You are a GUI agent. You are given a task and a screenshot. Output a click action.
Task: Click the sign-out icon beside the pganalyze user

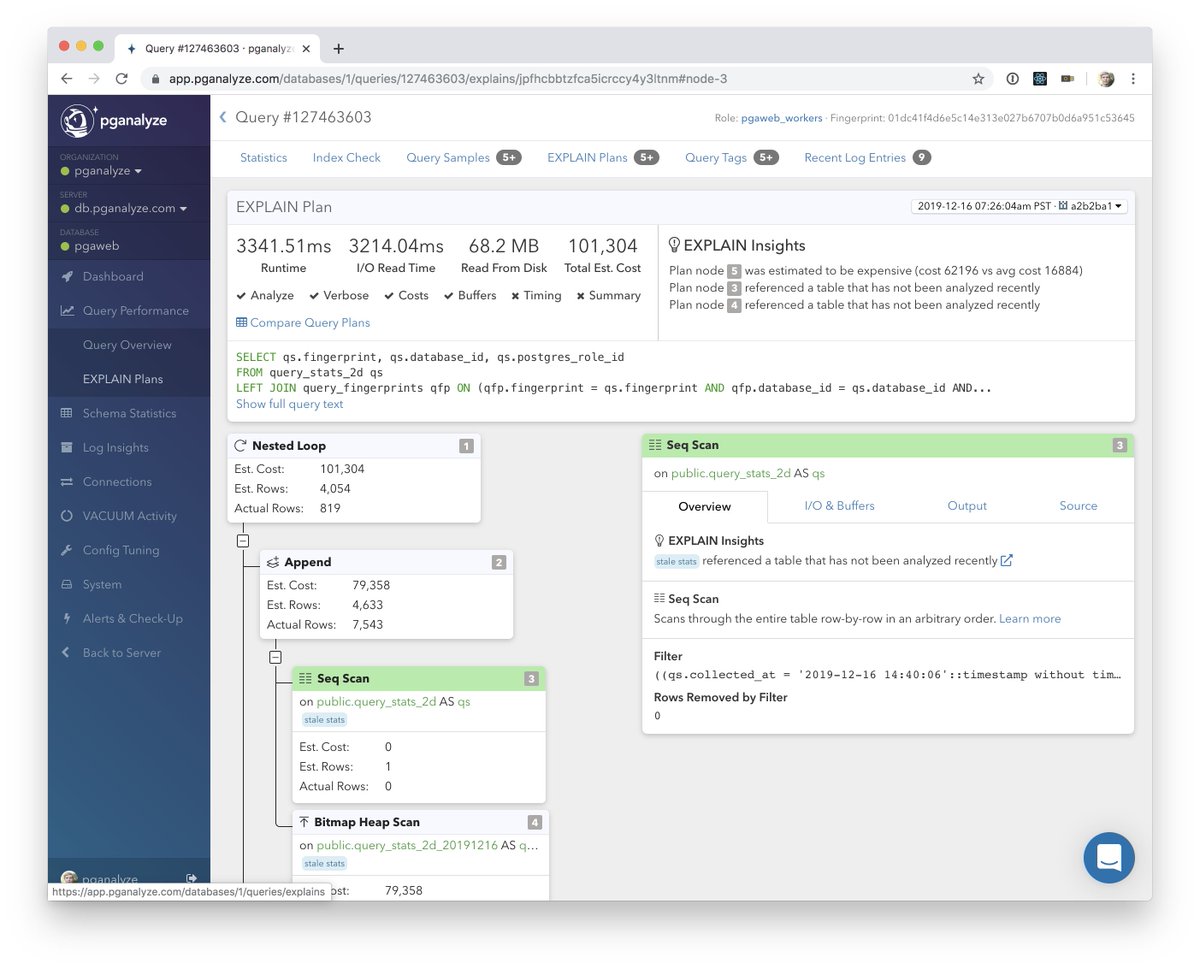191,877
